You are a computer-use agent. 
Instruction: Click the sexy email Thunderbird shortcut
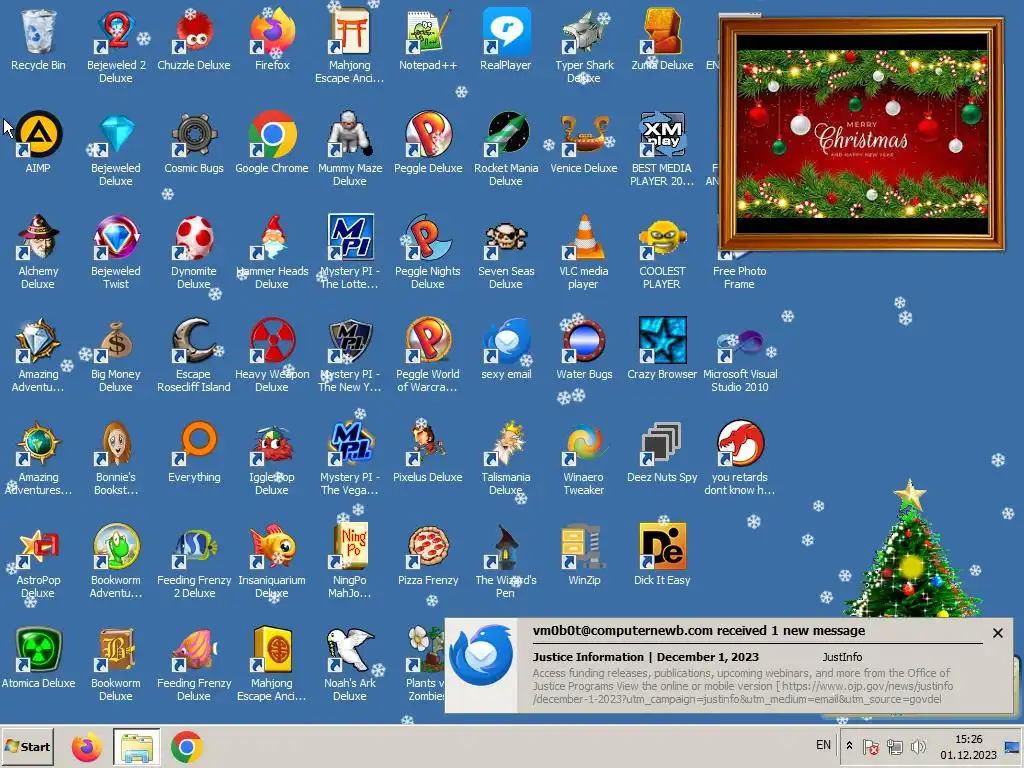tap(505, 349)
